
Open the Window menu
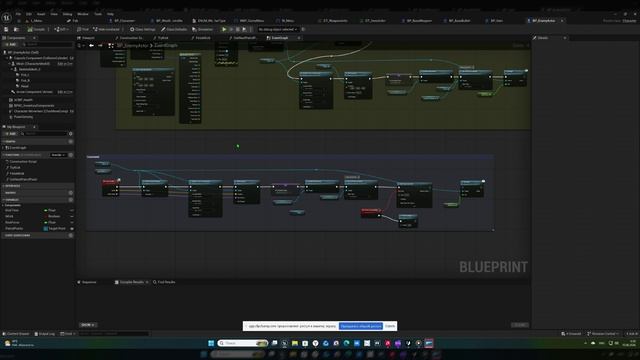pyautogui.click(x=83, y=14)
